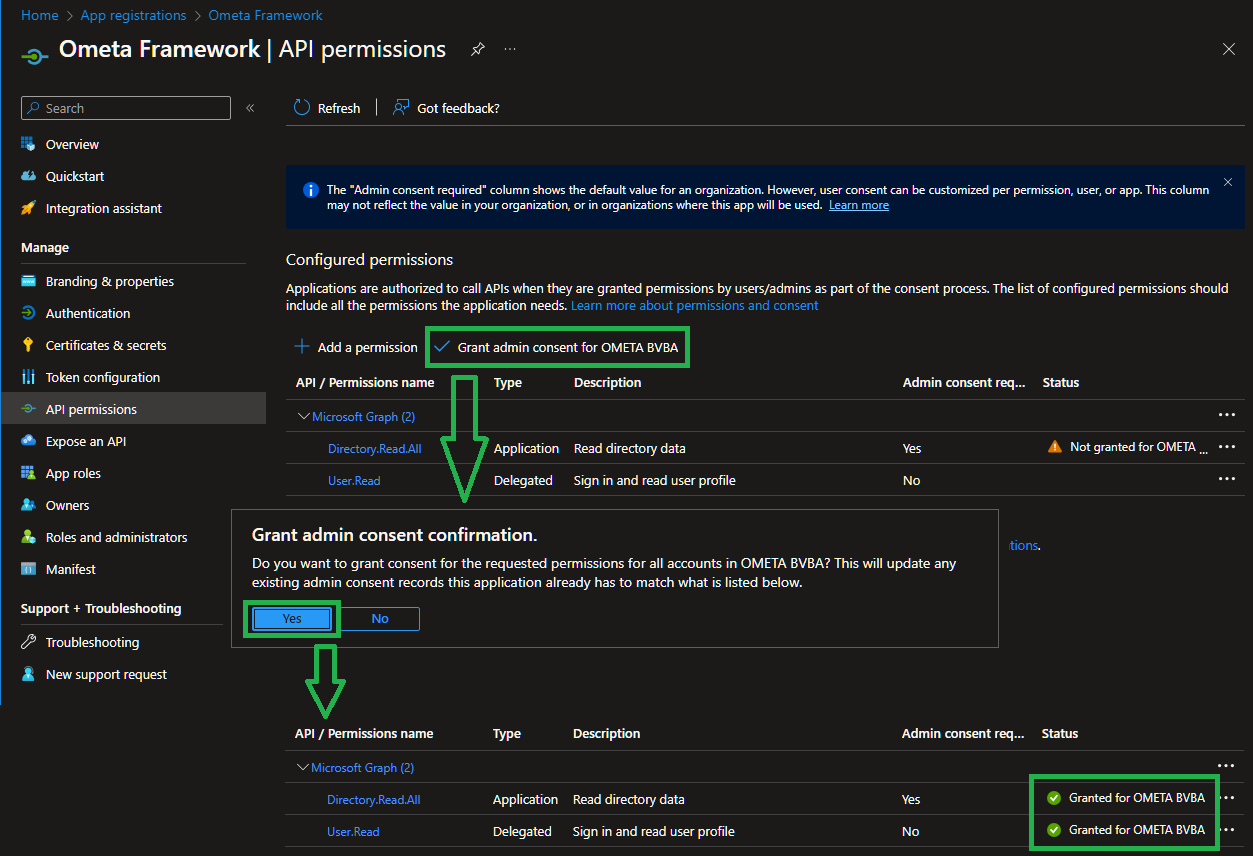Click the upper Admin consent req... header
This screenshot has width=1253, height=856.
point(964,382)
